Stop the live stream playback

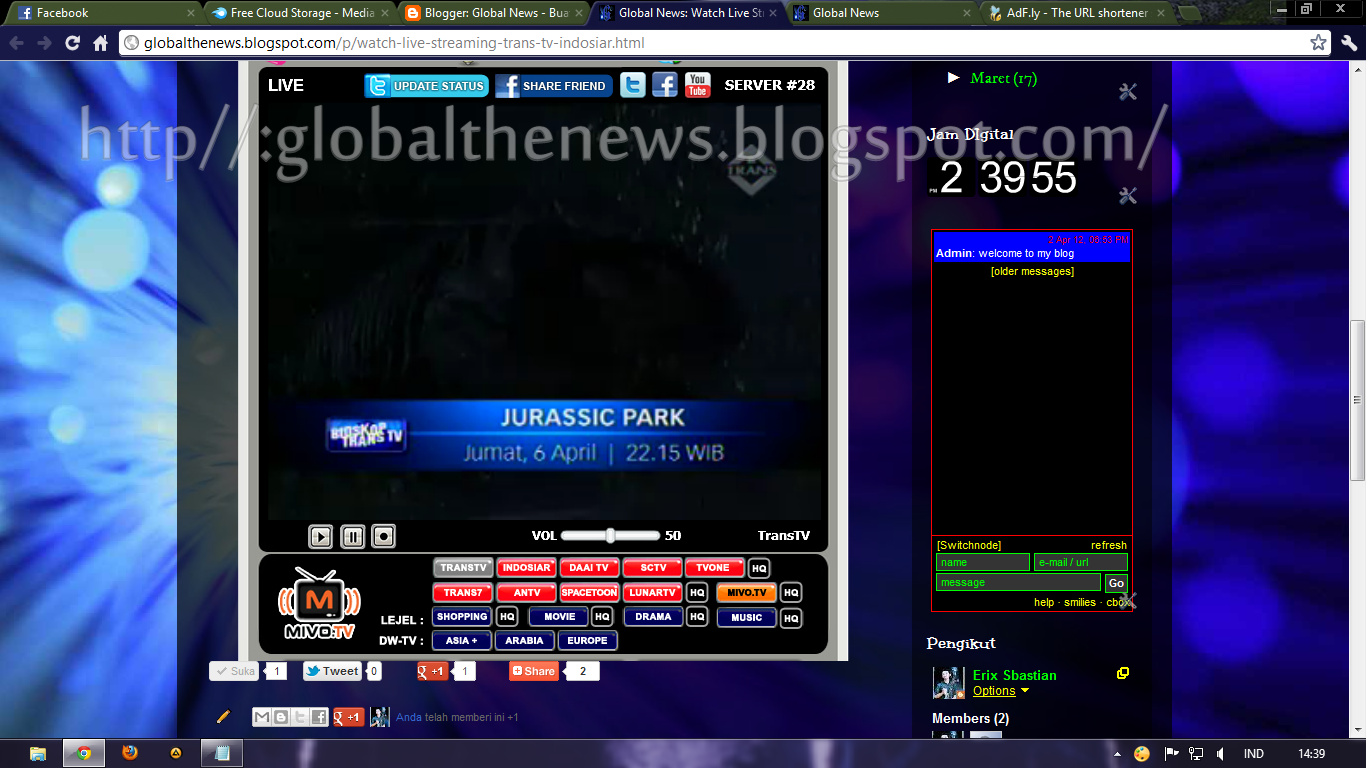pos(383,537)
